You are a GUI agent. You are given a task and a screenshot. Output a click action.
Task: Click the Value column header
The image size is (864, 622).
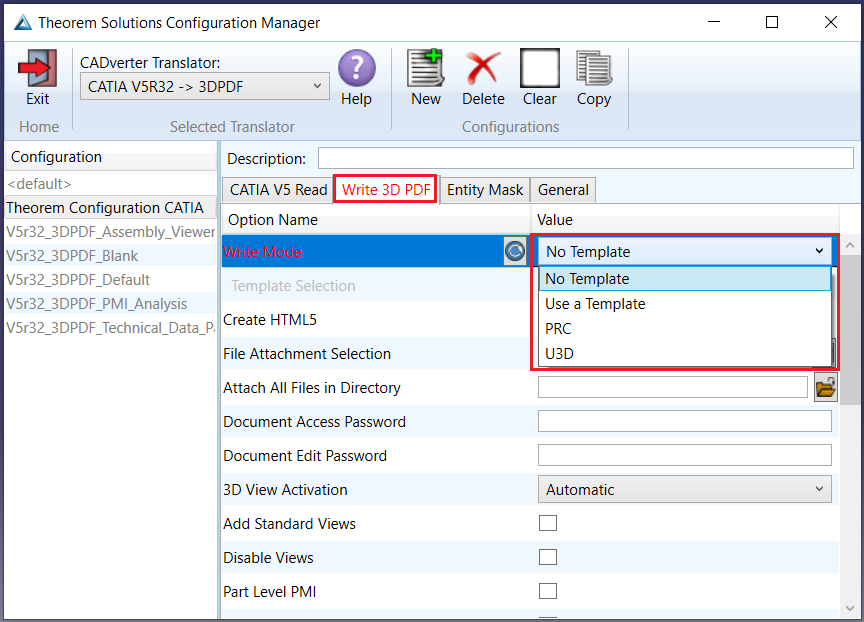tap(684, 219)
